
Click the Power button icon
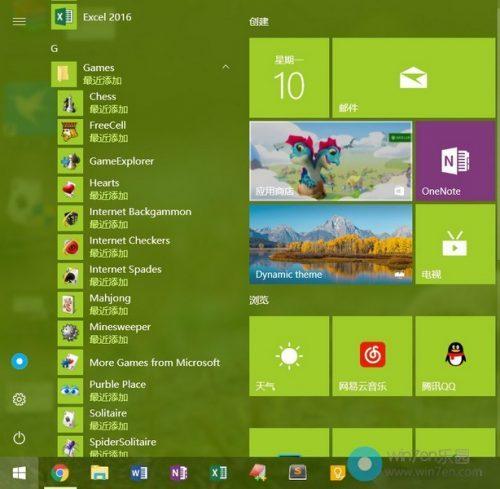click(19, 438)
